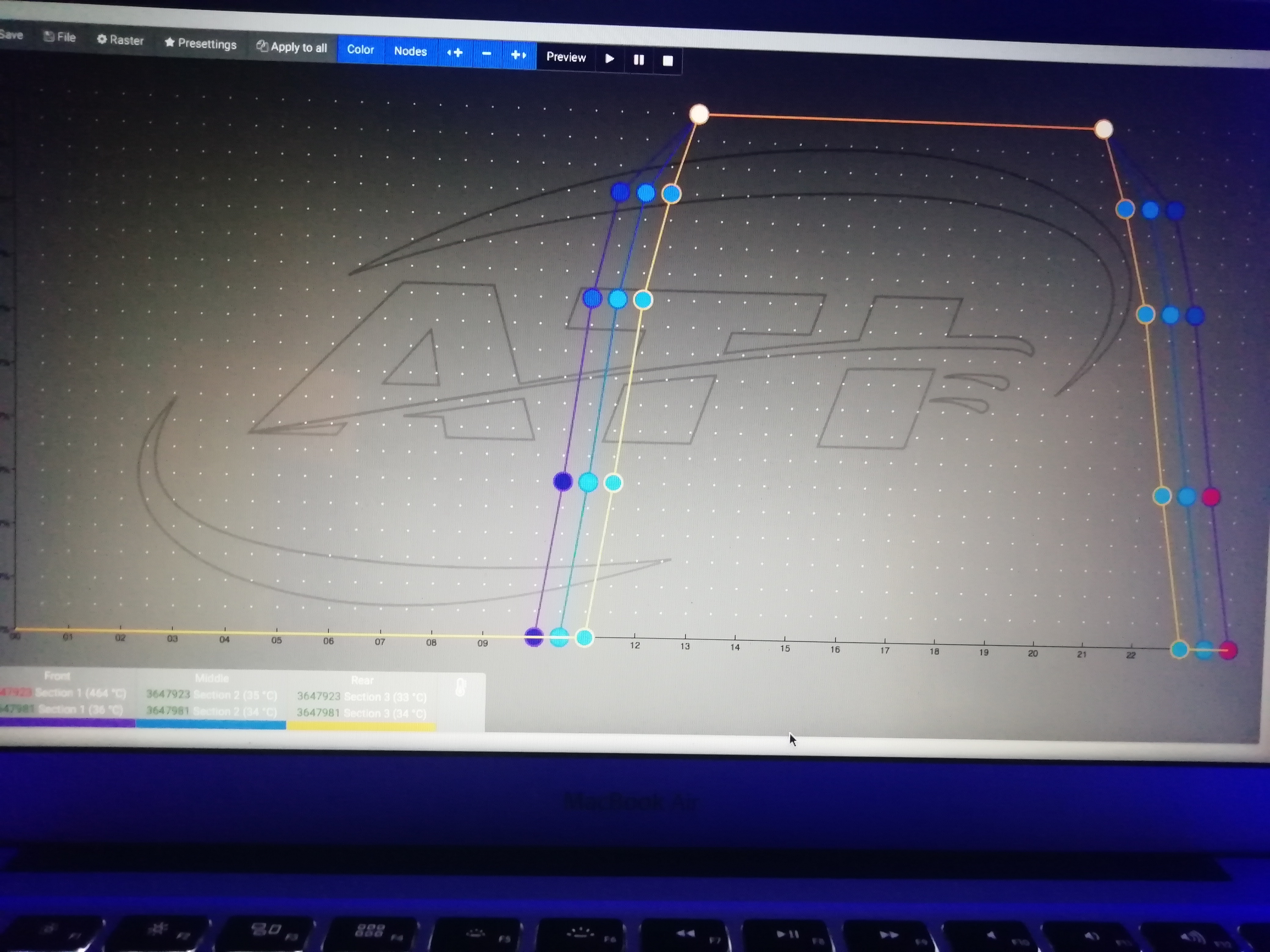Select the blue node on rising purple line, third level
This screenshot has width=1270, height=952.
592,298
